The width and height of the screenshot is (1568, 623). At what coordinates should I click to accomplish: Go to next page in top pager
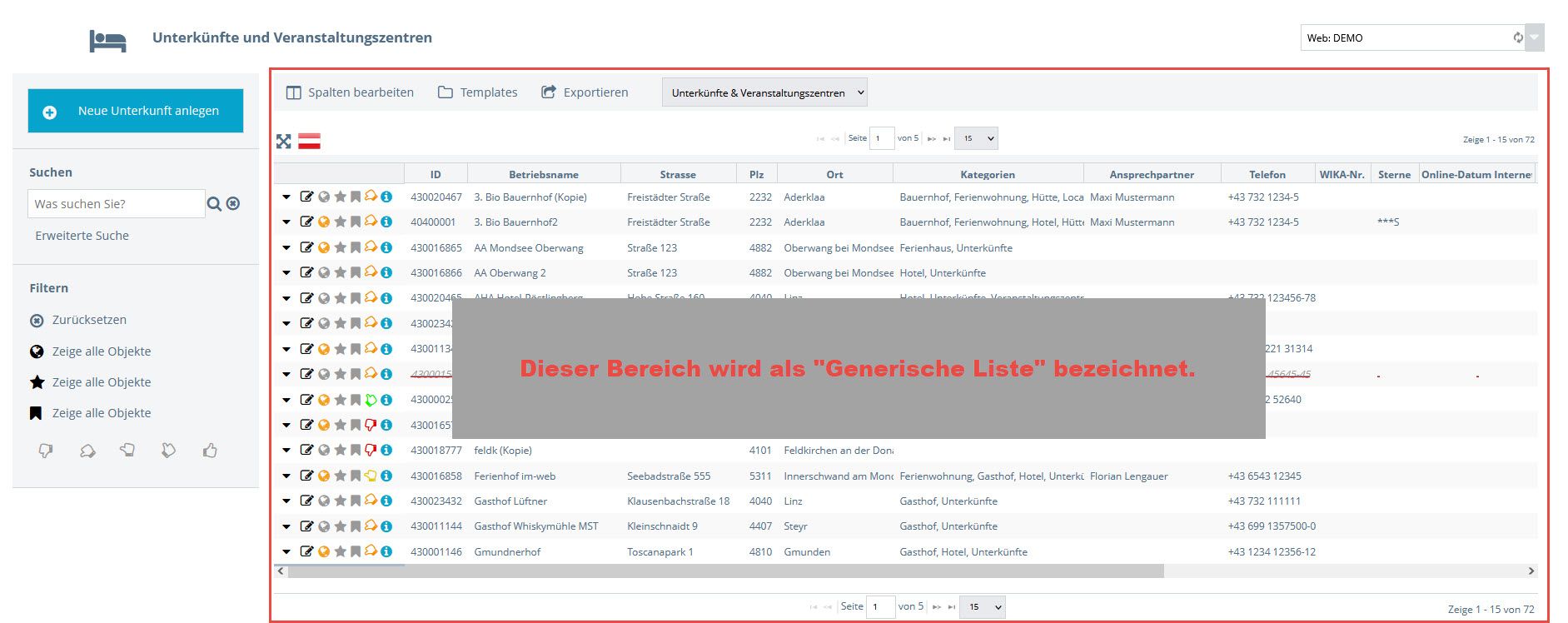coord(932,139)
